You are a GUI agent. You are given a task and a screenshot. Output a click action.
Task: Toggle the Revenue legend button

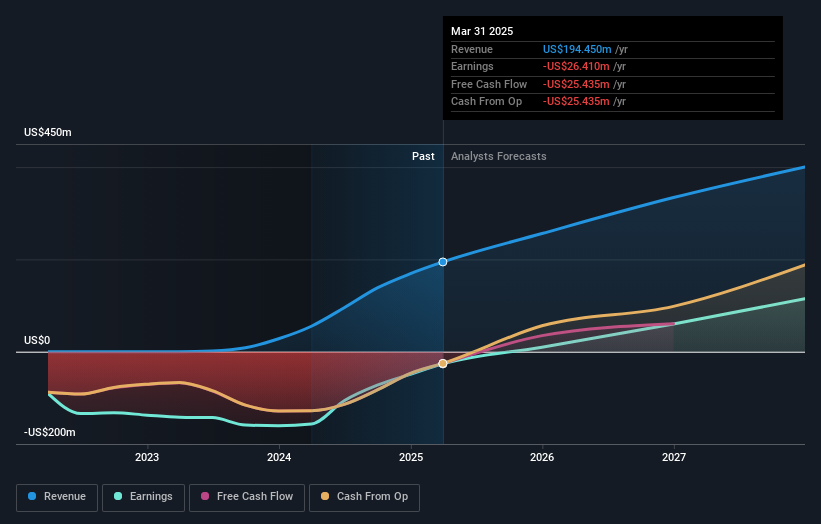[x=57, y=497]
